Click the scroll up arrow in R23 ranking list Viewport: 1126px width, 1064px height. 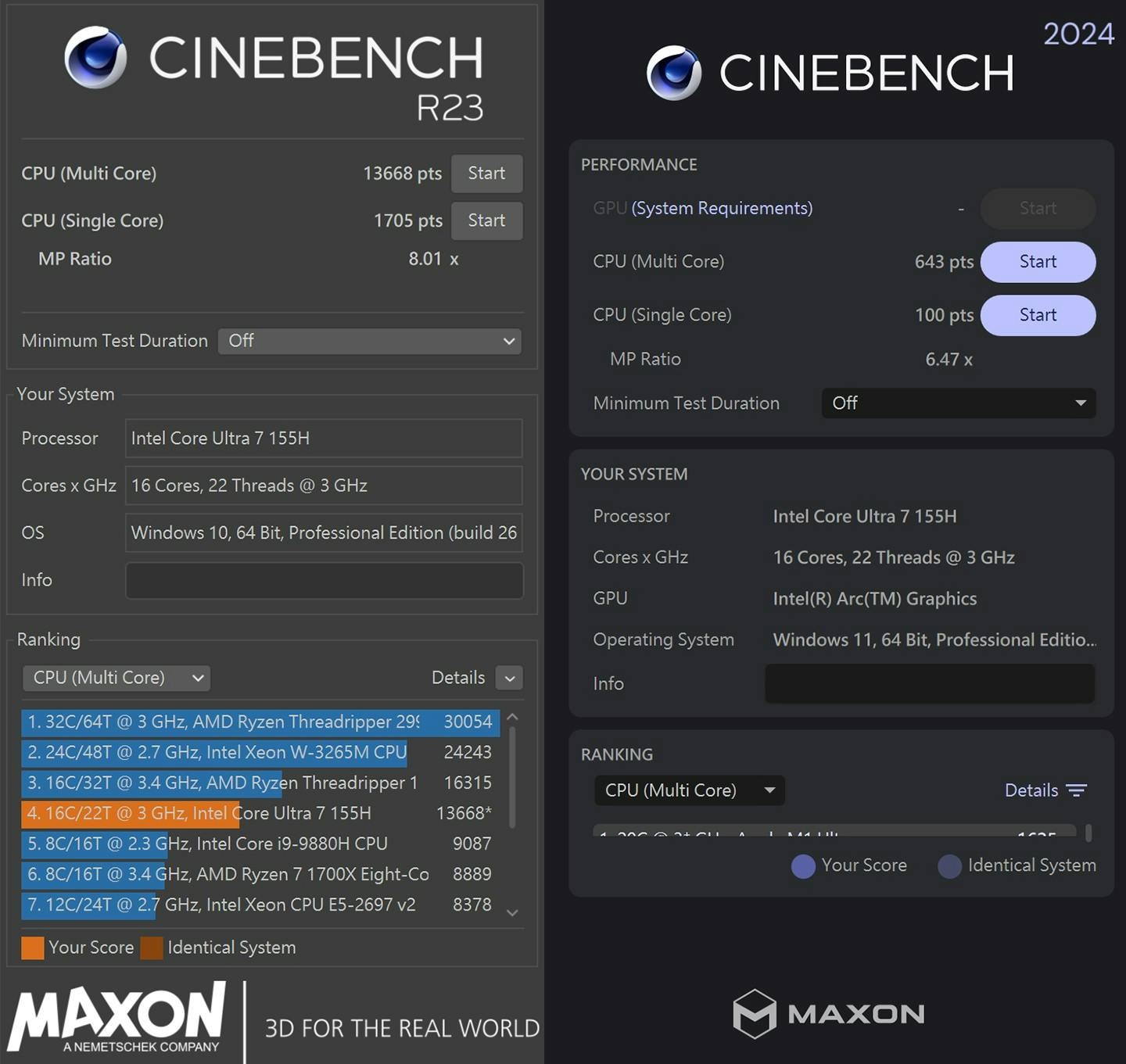pos(513,717)
